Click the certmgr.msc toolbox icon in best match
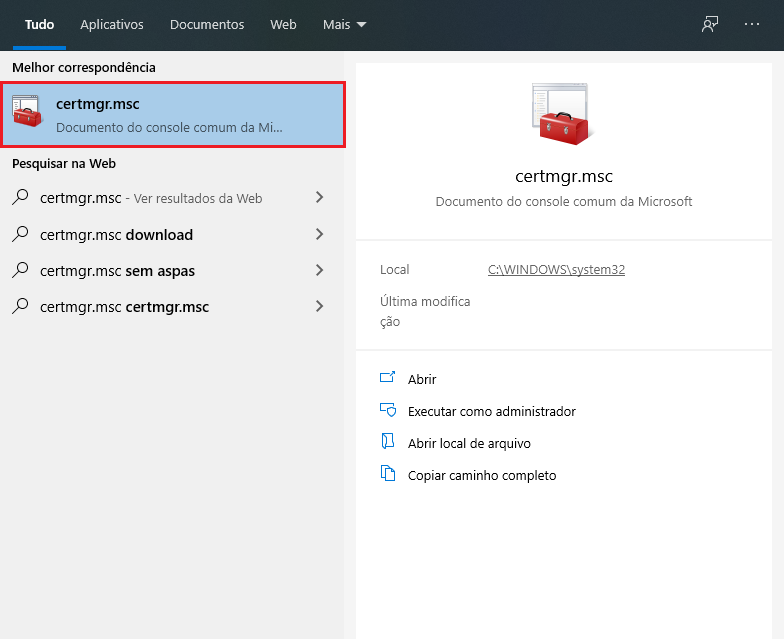The image size is (784, 639). click(27, 114)
